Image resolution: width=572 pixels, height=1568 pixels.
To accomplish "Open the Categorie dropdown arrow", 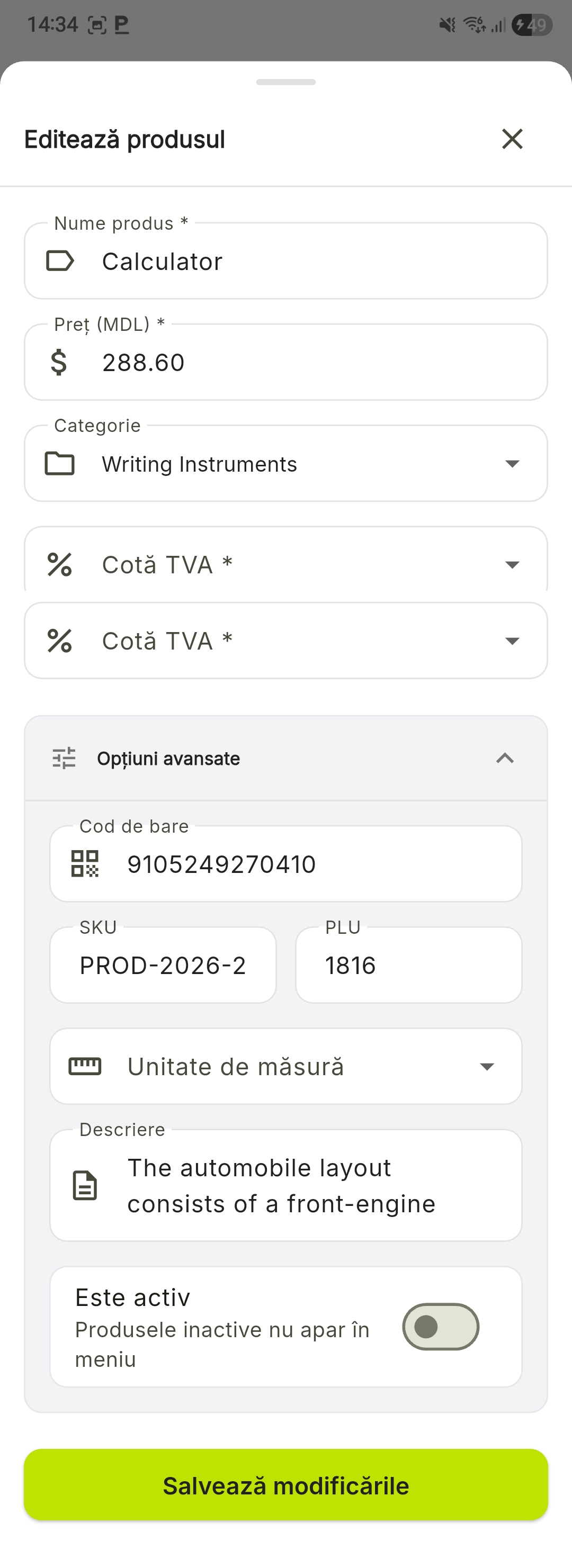I will click(x=512, y=464).
